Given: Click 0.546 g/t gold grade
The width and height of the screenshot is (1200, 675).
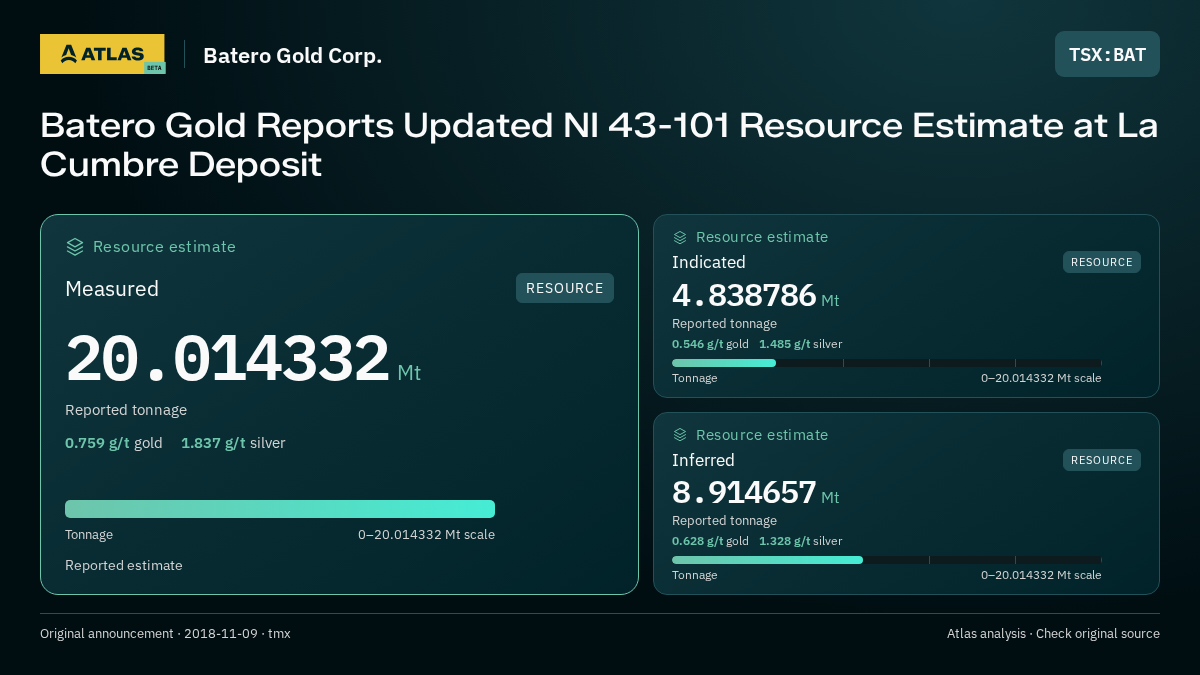Looking at the screenshot, I should 710,344.
